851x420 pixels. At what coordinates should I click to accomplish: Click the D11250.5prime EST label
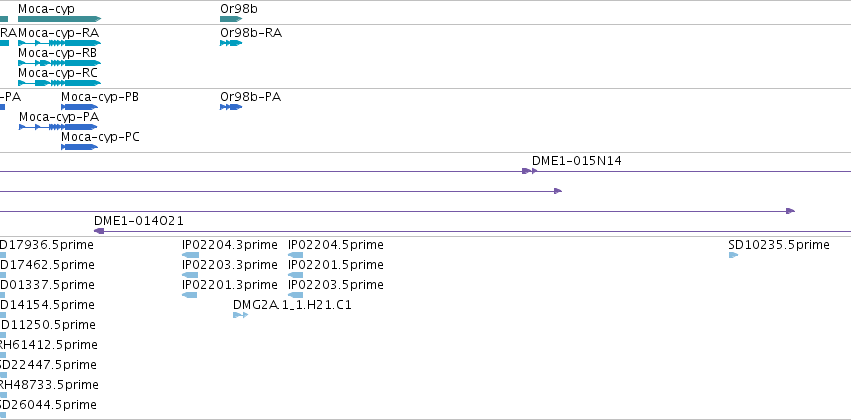point(48,325)
